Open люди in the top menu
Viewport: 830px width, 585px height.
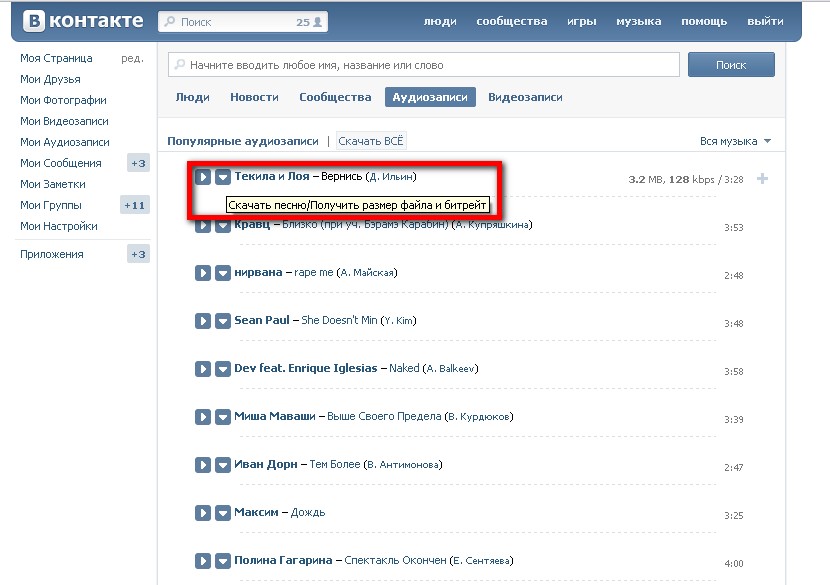440,22
